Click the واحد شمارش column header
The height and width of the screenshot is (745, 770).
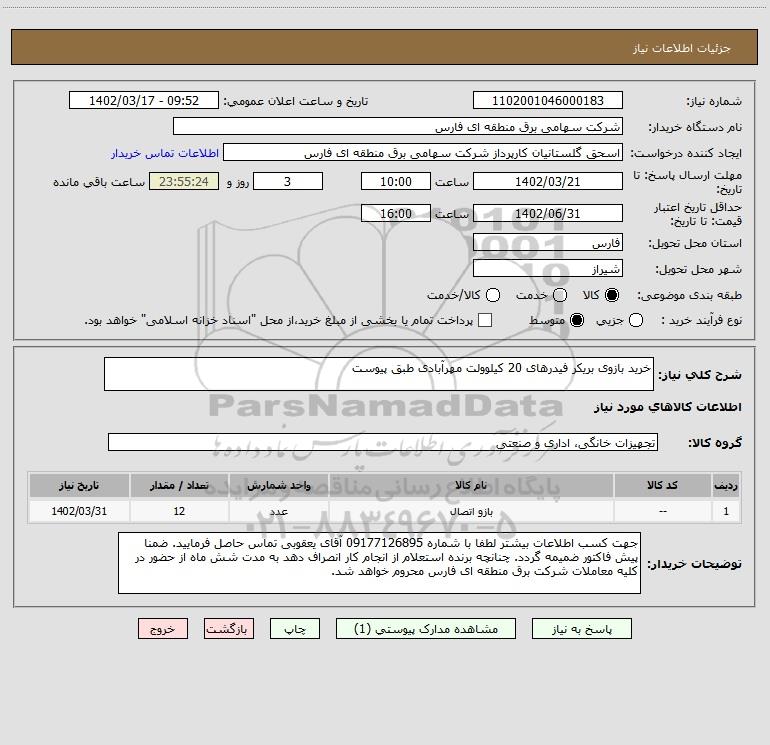[x=278, y=486]
